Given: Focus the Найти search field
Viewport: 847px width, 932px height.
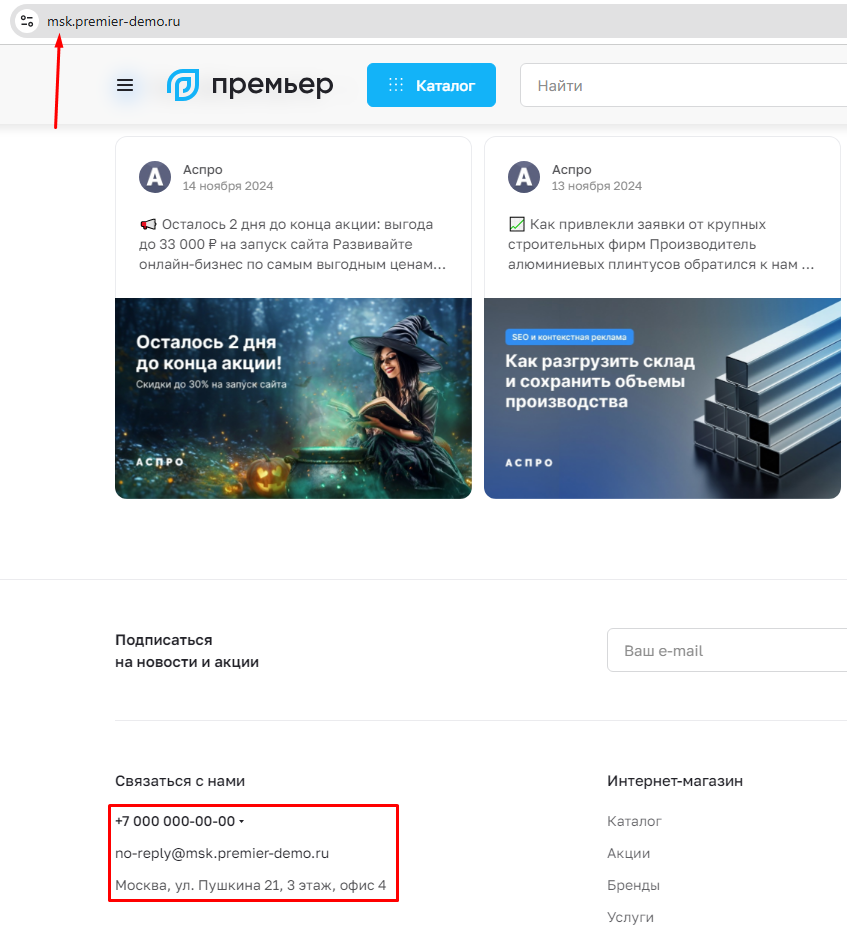Looking at the screenshot, I should (684, 85).
